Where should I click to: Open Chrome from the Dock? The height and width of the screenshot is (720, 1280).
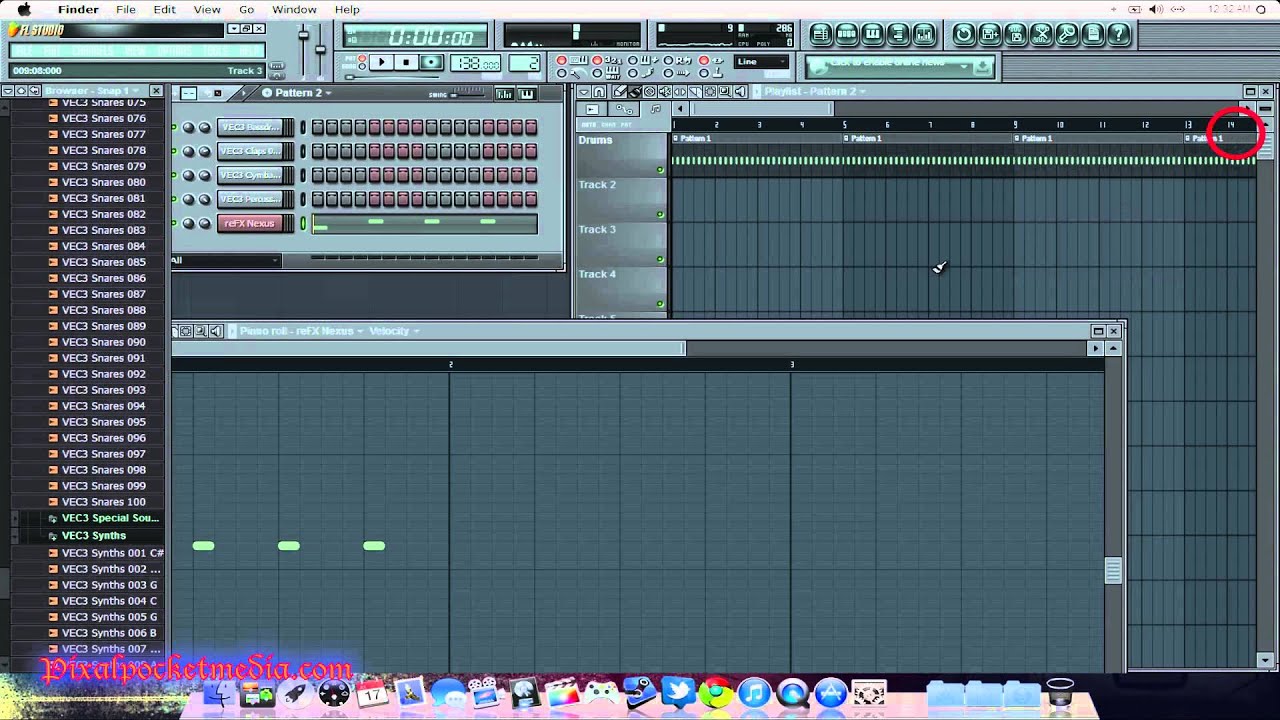715,692
